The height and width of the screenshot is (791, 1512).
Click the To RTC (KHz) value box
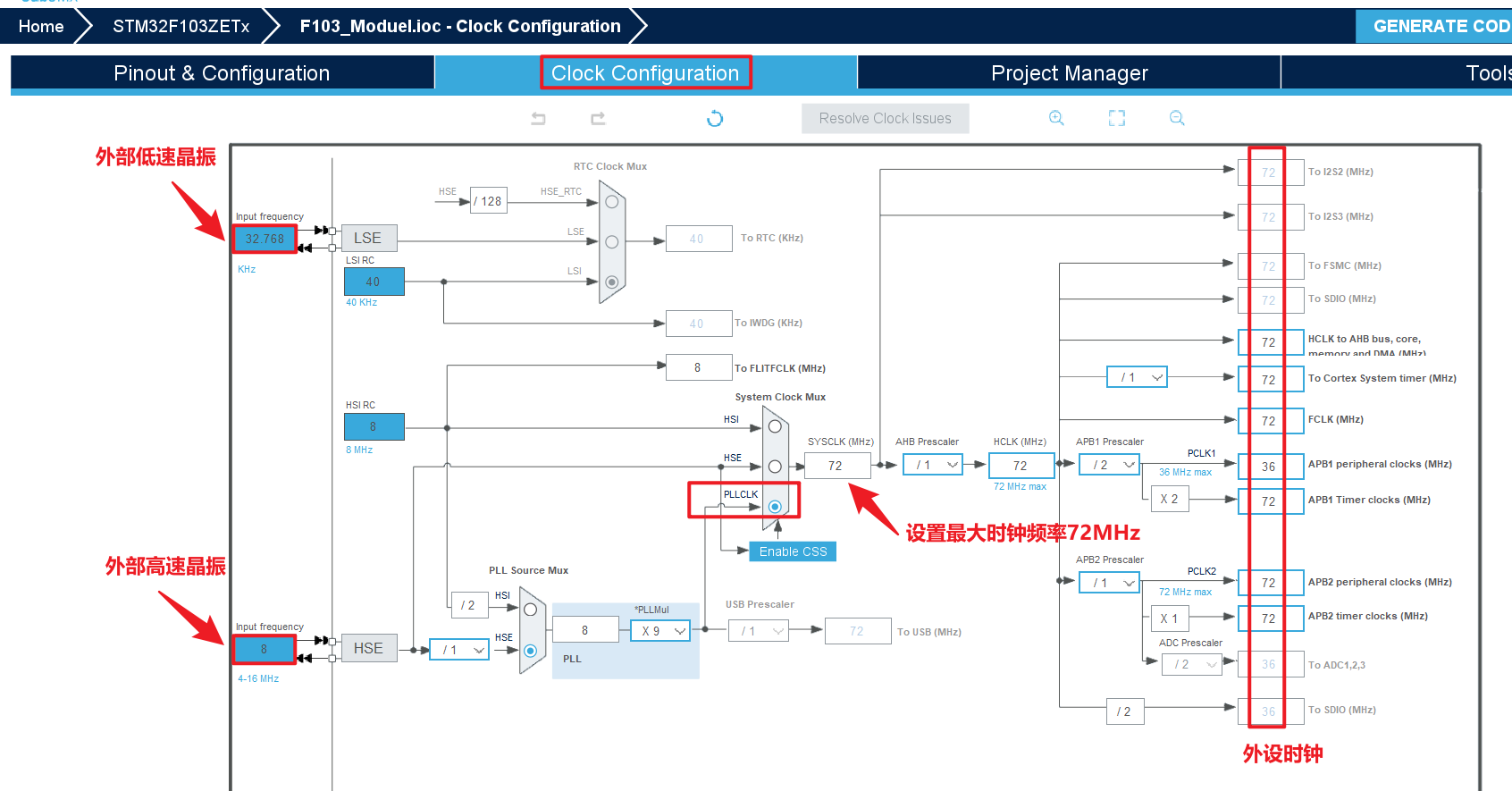(699, 239)
